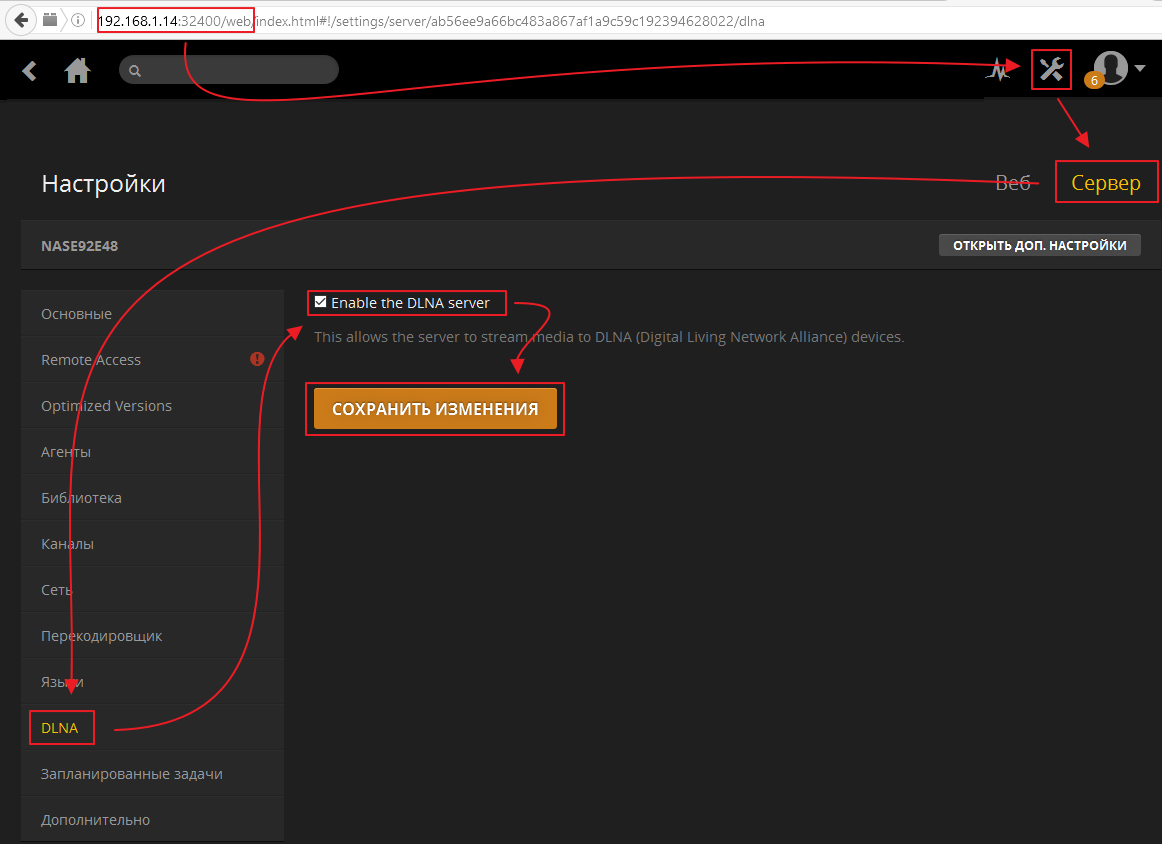Click the user avatar icon
Screen dimensions: 1162x844
click(x=1111, y=67)
